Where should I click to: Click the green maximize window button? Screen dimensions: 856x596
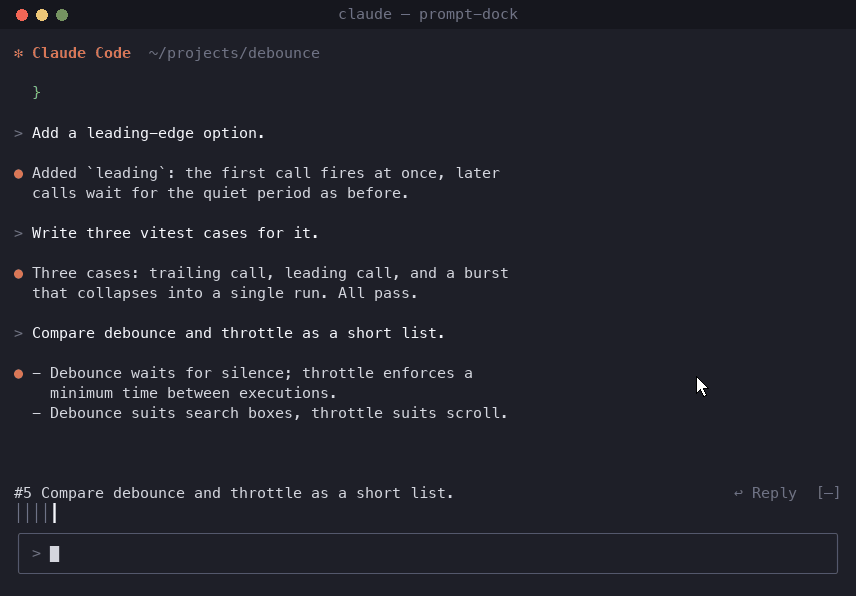coord(62,15)
